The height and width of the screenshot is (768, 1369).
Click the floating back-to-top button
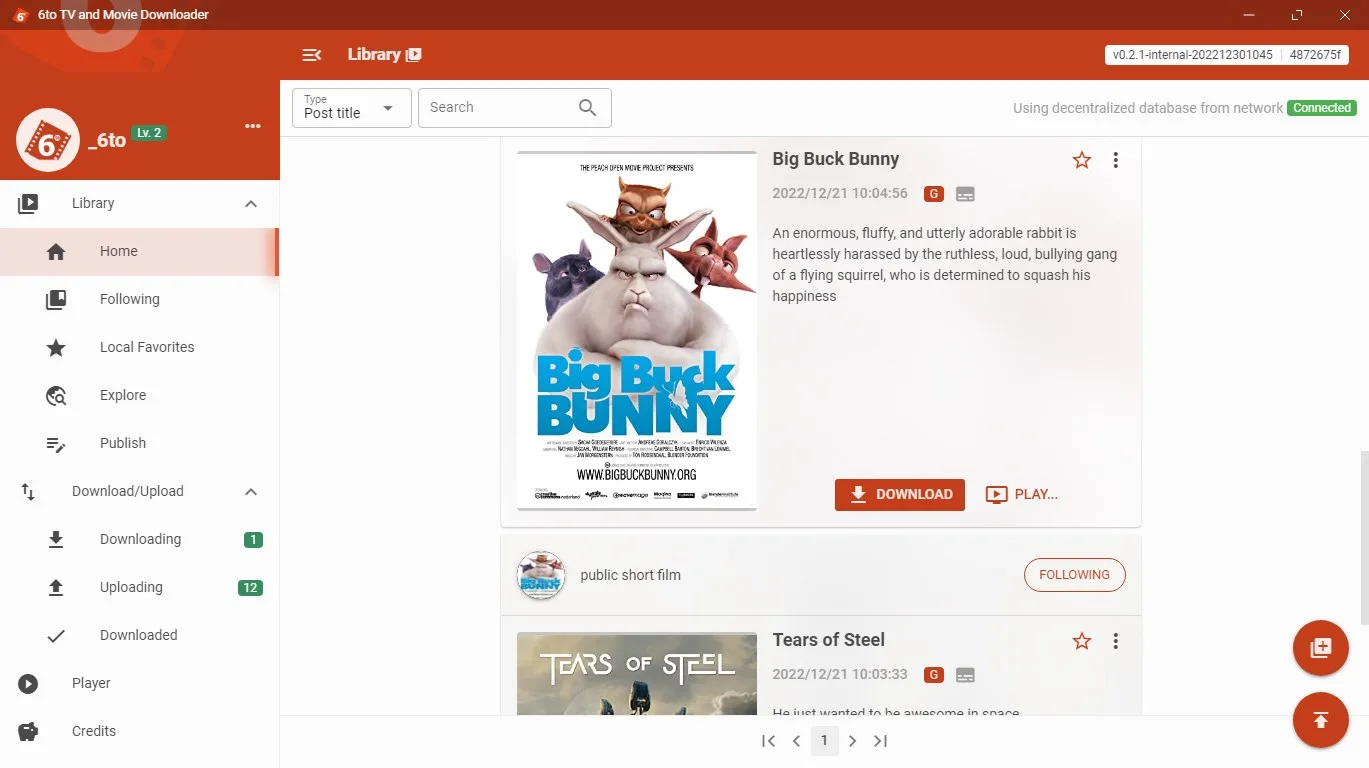pyautogui.click(x=1320, y=720)
